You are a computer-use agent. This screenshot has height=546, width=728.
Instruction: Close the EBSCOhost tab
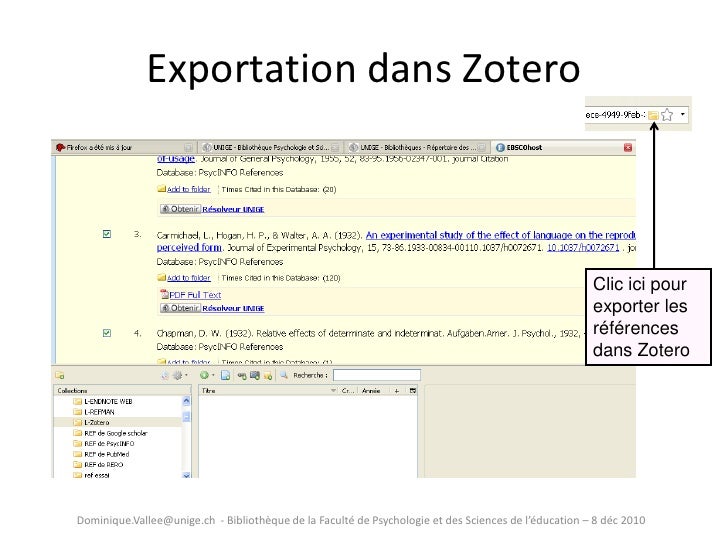(628, 147)
